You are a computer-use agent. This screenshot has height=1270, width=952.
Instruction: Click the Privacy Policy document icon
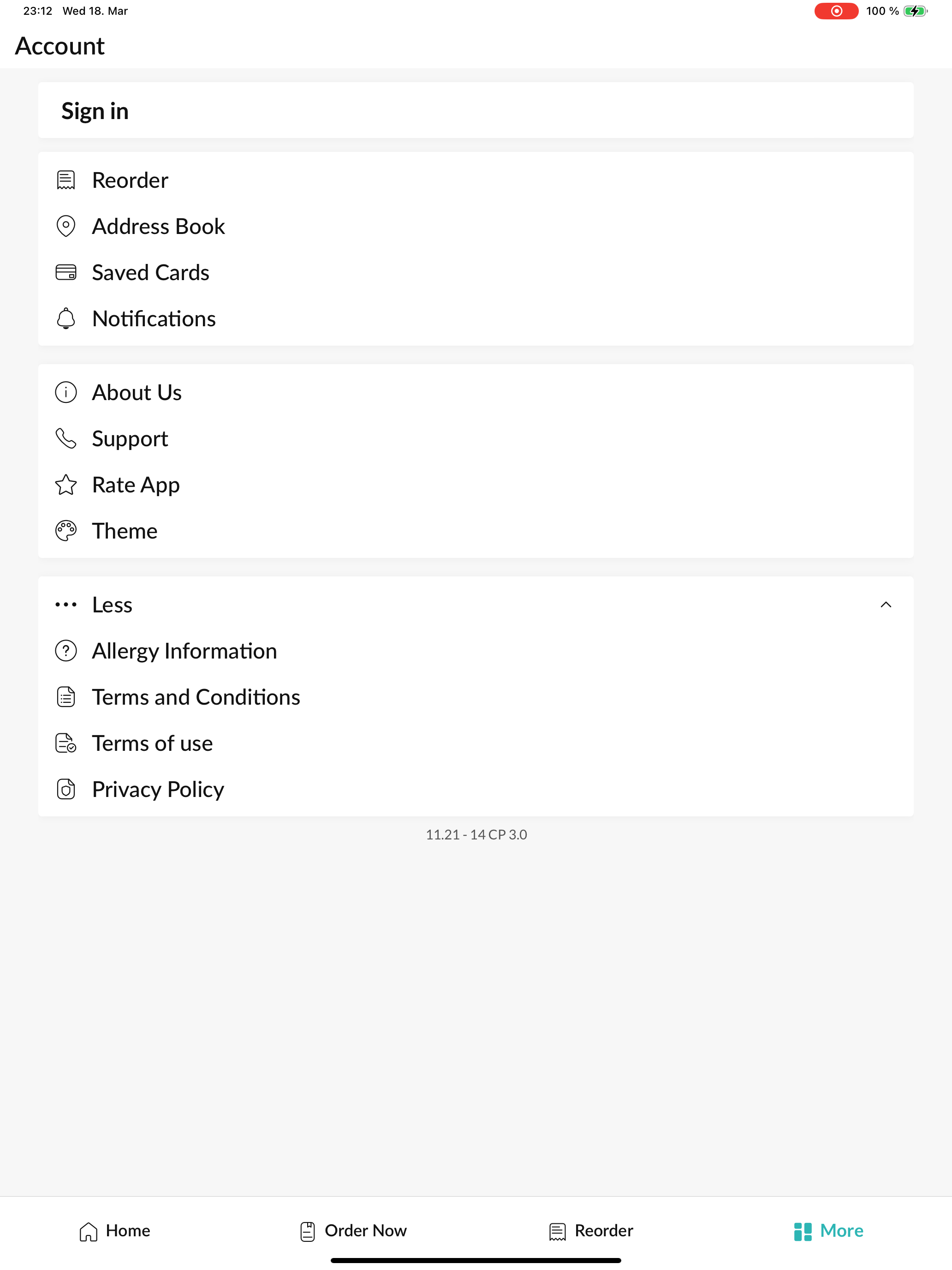click(66, 790)
